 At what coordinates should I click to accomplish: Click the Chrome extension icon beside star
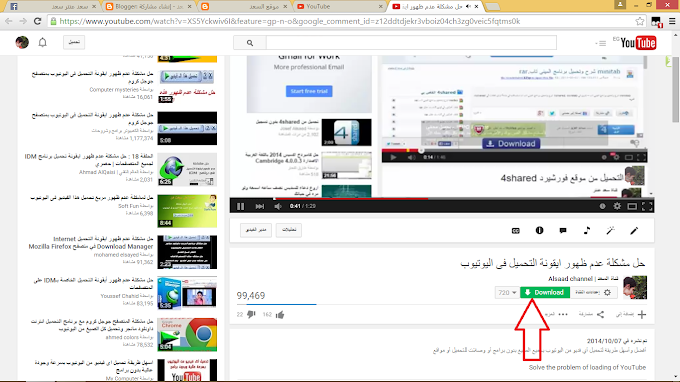(x=656, y=22)
